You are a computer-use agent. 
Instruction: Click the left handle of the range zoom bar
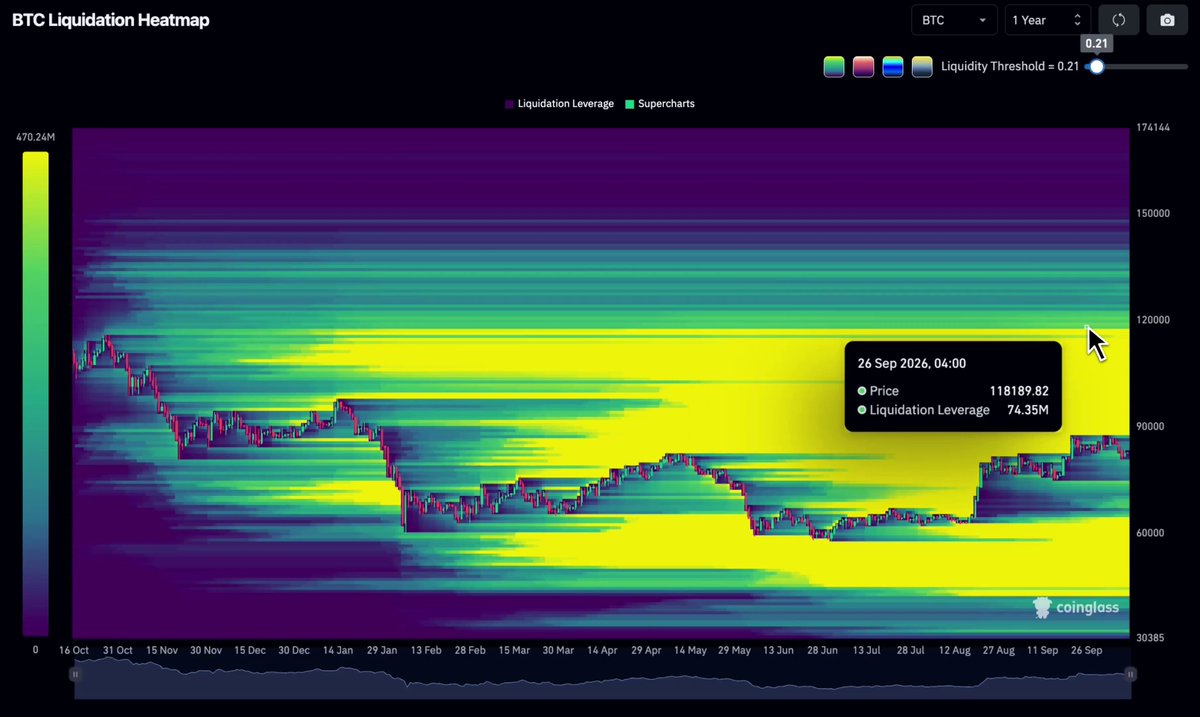(x=74, y=674)
